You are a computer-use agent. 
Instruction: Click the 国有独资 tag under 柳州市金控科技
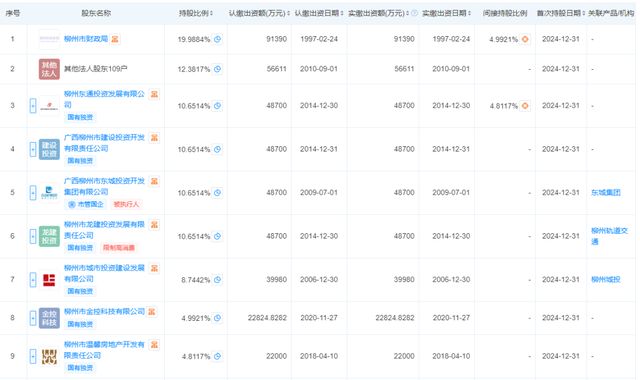point(80,324)
